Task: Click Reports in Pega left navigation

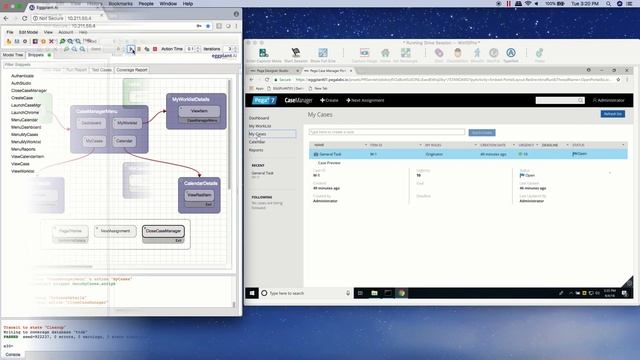Action: pyautogui.click(x=256, y=150)
